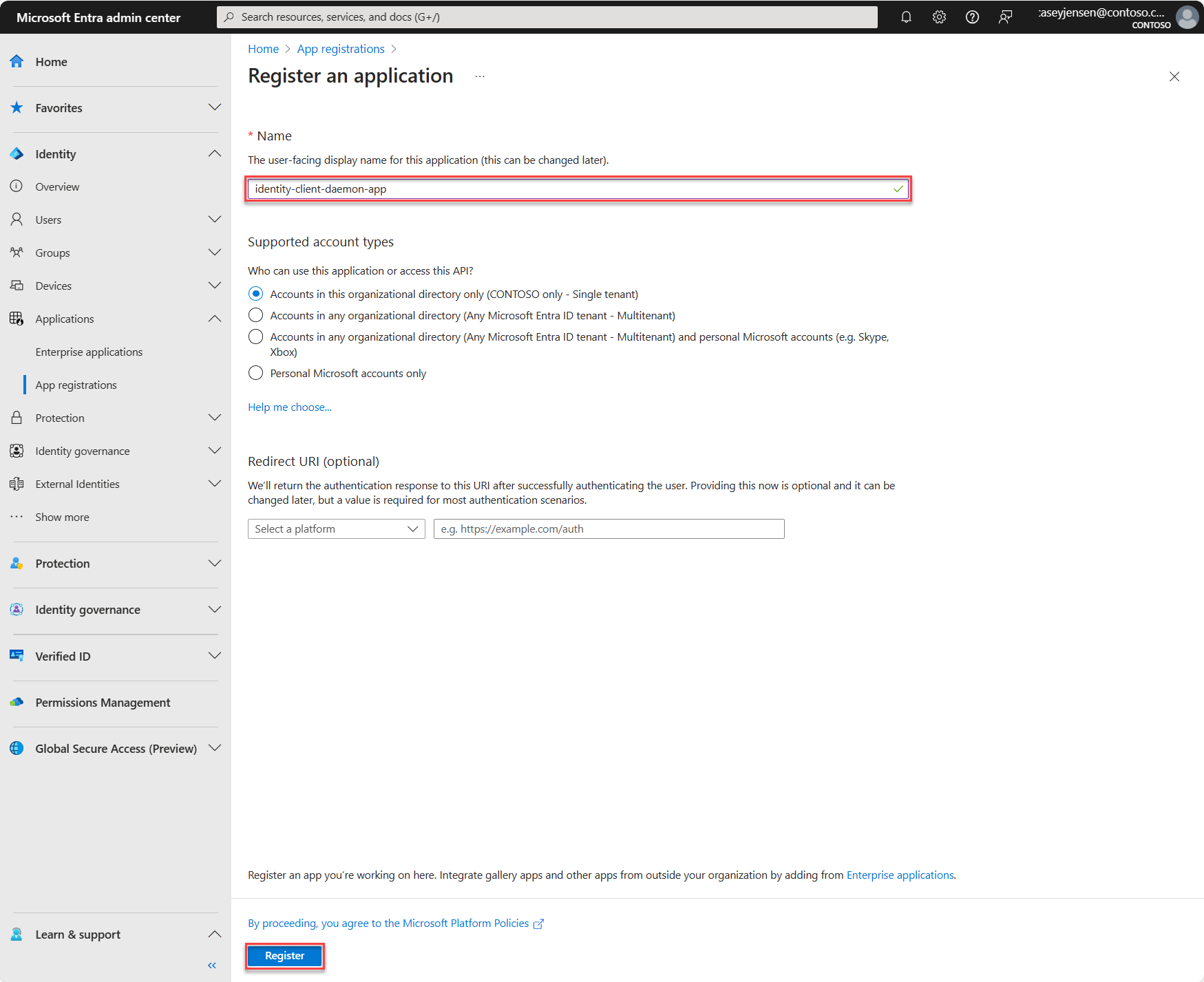
Task: Click the redirect URI text field
Action: 609,529
